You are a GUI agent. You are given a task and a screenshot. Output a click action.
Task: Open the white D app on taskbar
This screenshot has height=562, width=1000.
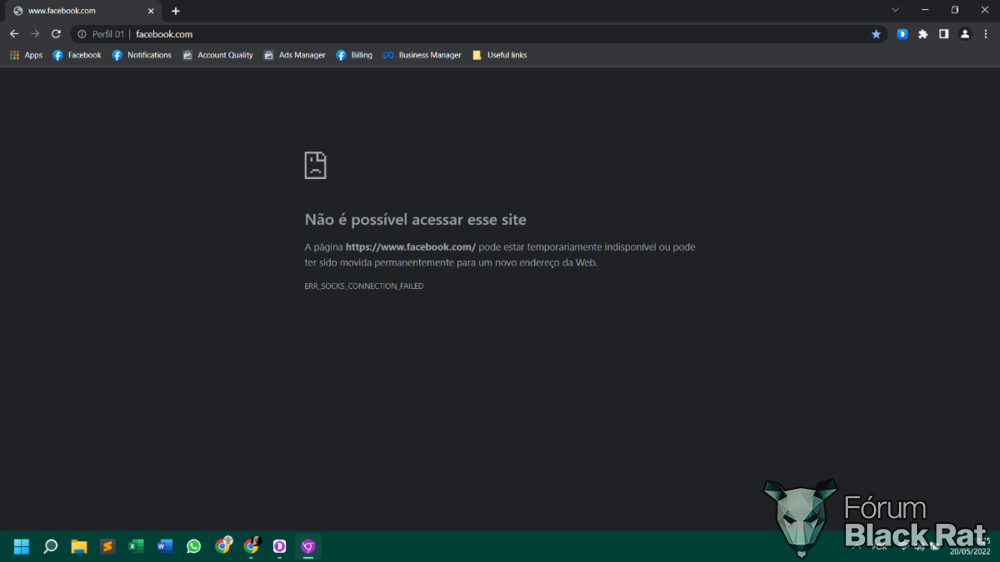tap(279, 547)
